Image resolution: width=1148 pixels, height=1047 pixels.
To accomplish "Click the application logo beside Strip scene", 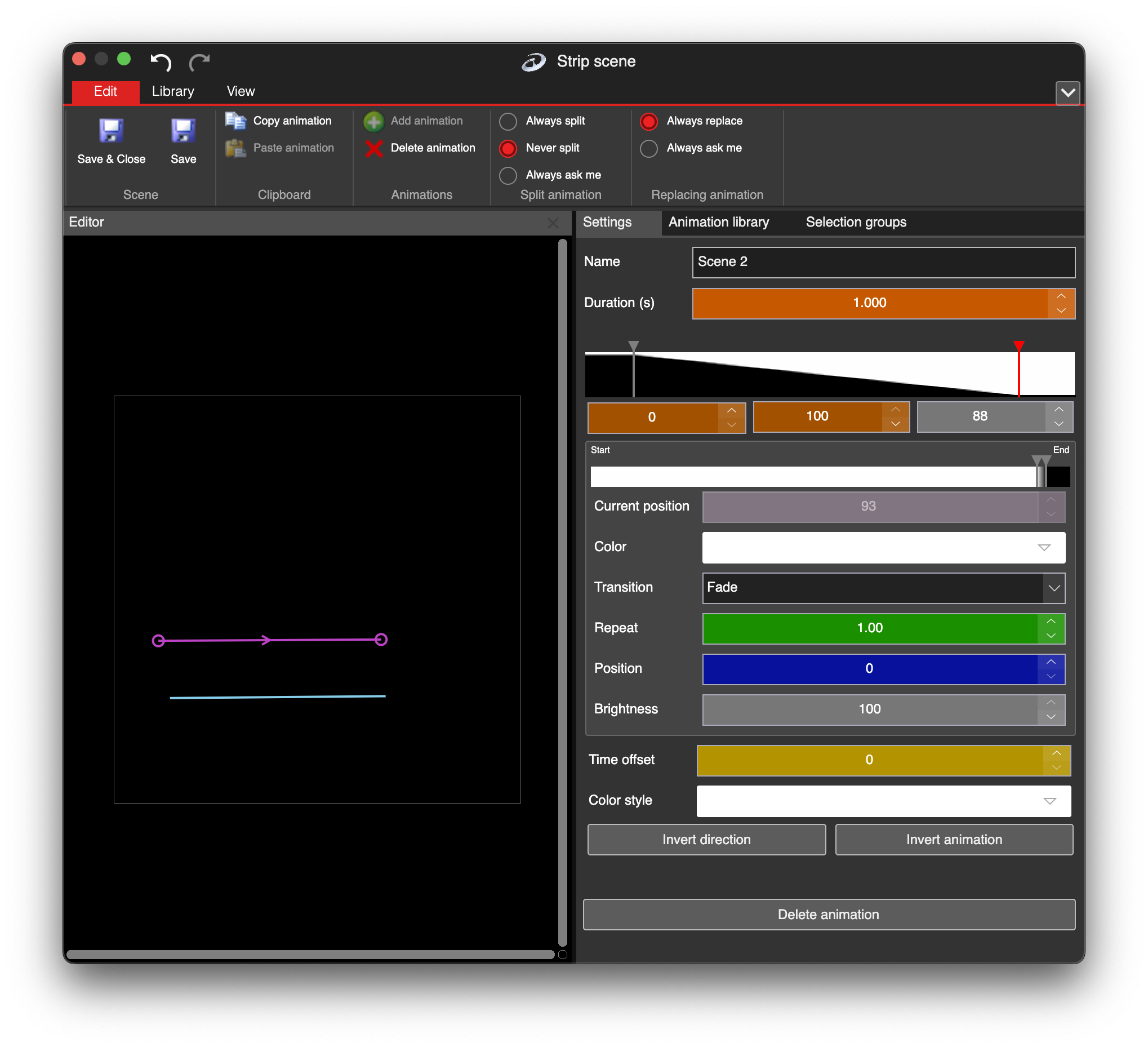I will pyautogui.click(x=534, y=61).
